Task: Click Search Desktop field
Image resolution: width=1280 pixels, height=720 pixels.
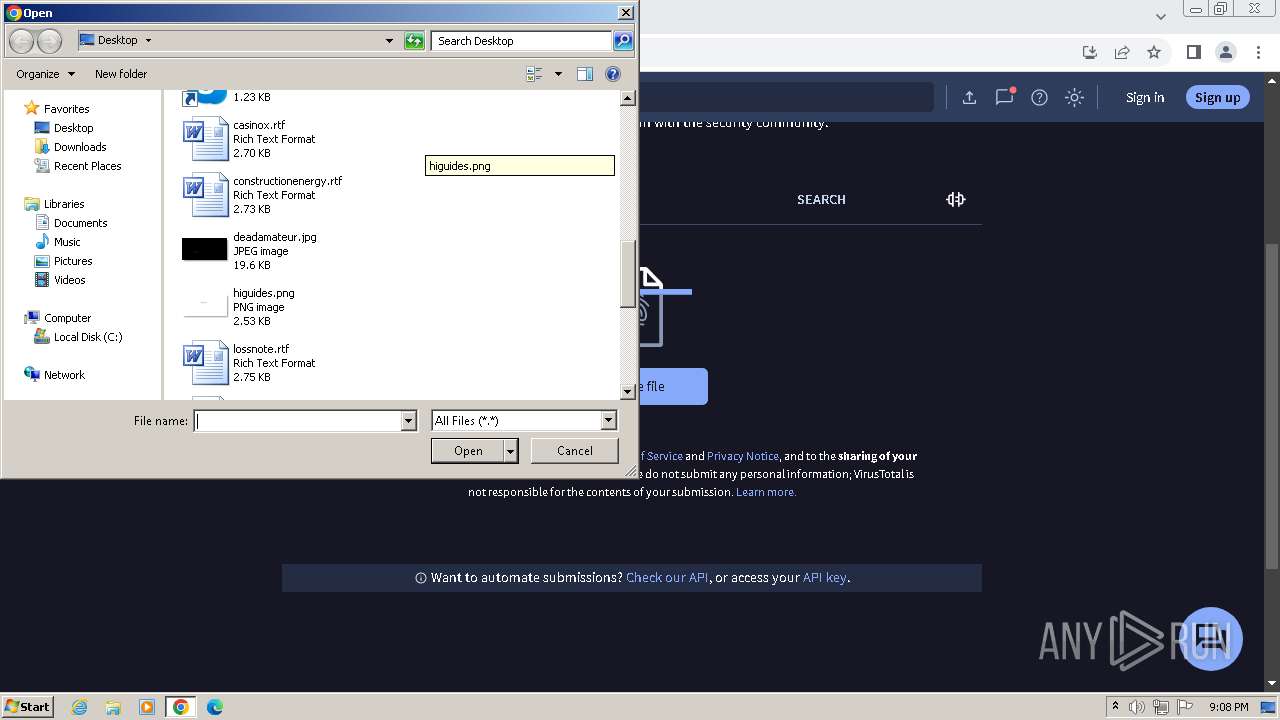Action: click(522, 41)
